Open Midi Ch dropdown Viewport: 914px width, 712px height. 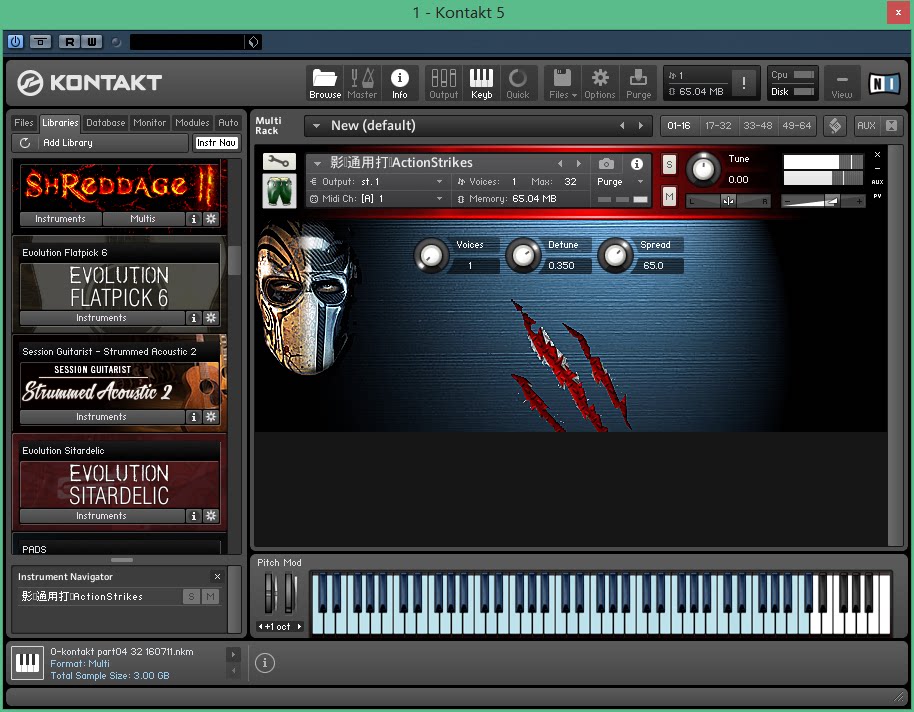click(439, 199)
